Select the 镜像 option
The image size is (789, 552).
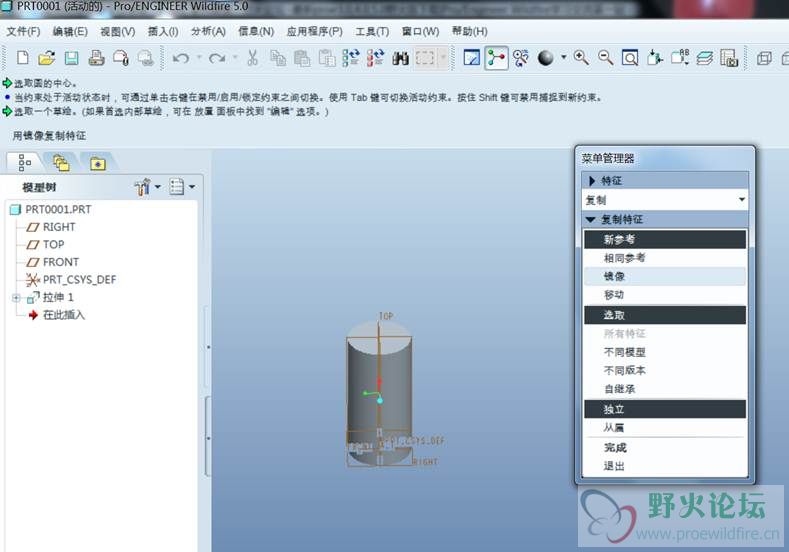665,276
